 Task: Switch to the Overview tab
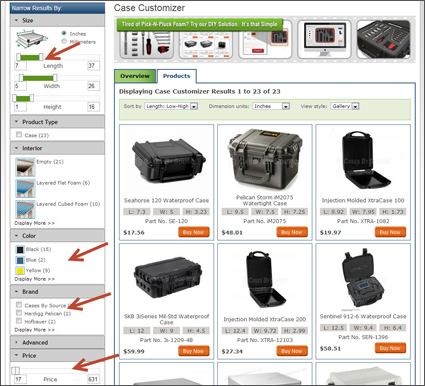(135, 76)
